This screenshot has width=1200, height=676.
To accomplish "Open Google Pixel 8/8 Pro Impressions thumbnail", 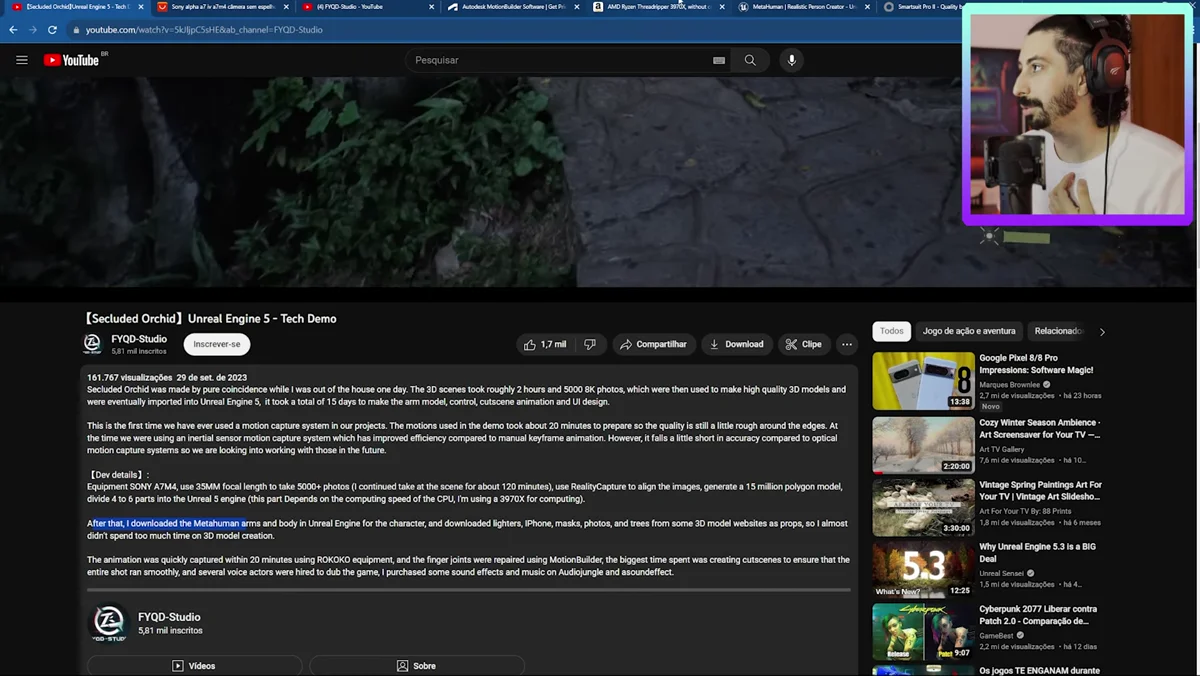I will (923, 380).
